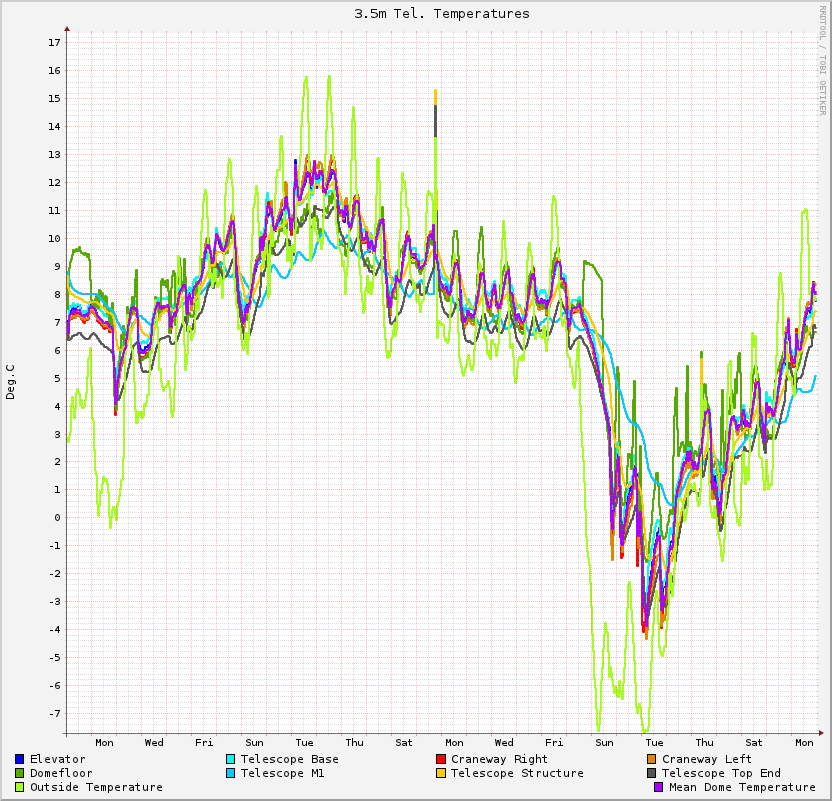The image size is (832, 801).
Task: Click the Outside Temperature legend color box
Action: (x=20, y=787)
